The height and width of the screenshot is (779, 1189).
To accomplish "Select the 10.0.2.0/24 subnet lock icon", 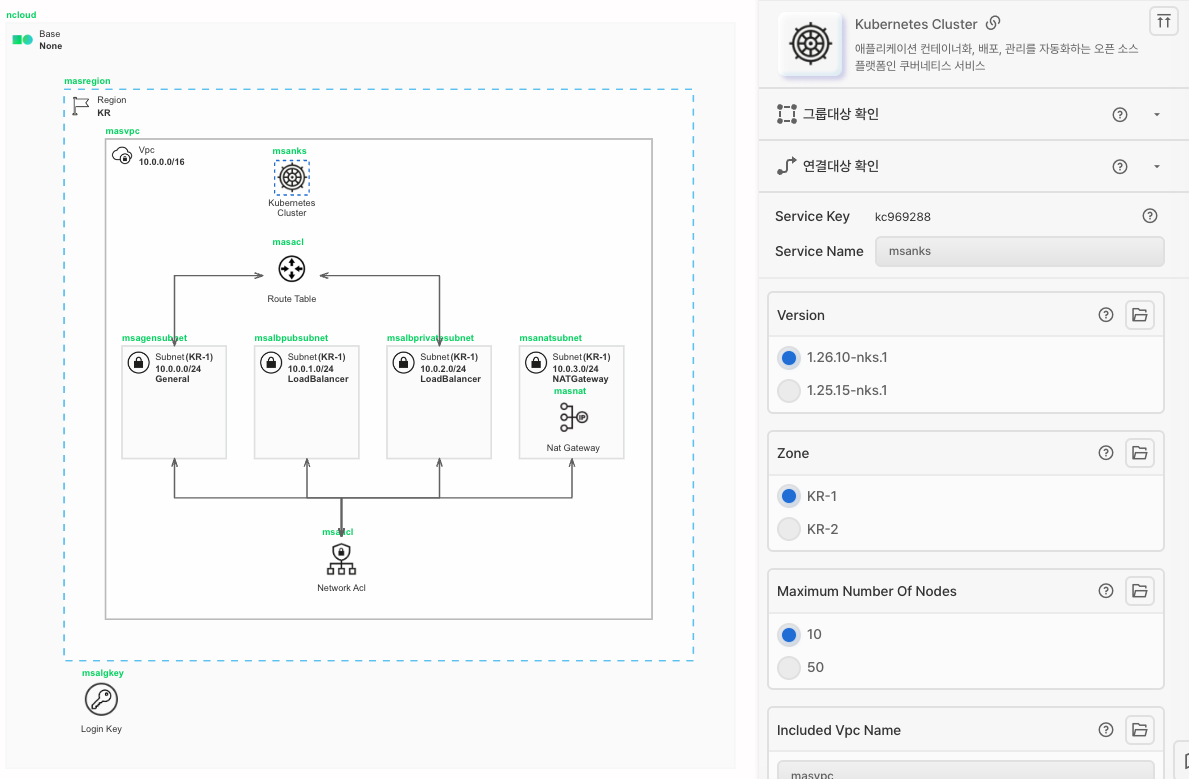I will pyautogui.click(x=403, y=363).
